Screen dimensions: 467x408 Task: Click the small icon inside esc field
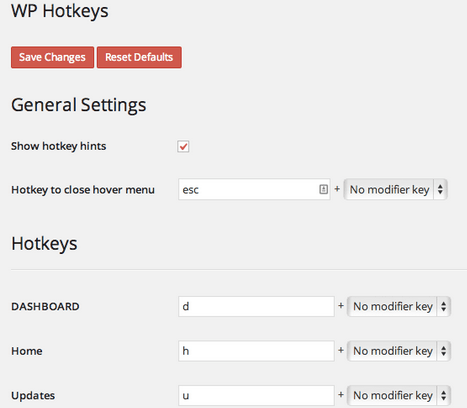click(x=323, y=189)
